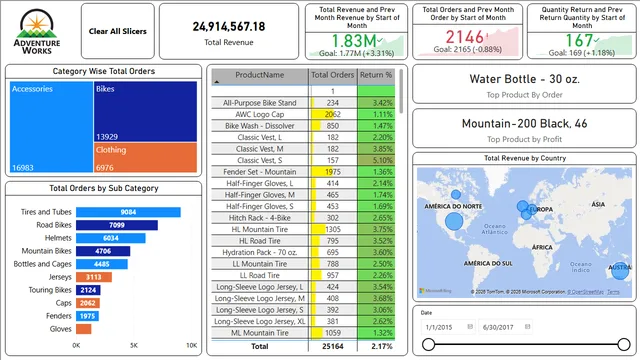Click the 2146 total orders KPI value
The height and width of the screenshot is (360, 640).
[x=464, y=38]
